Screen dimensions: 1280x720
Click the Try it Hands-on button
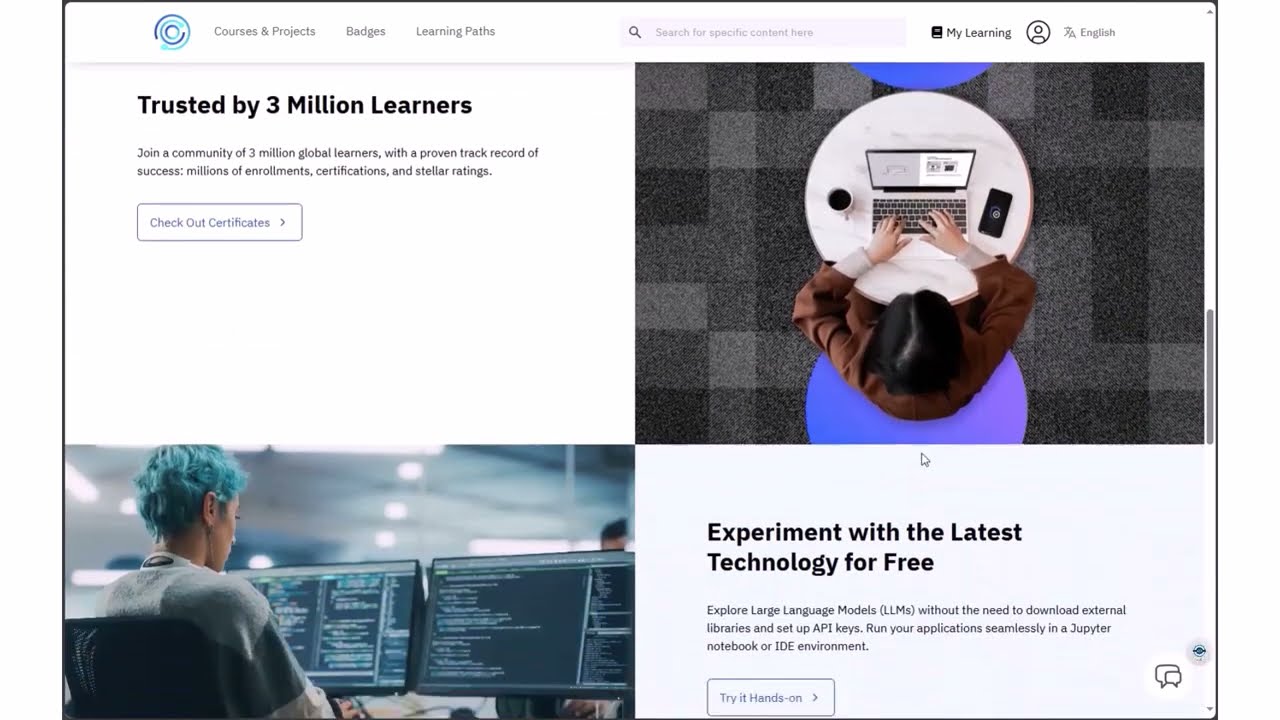point(771,698)
